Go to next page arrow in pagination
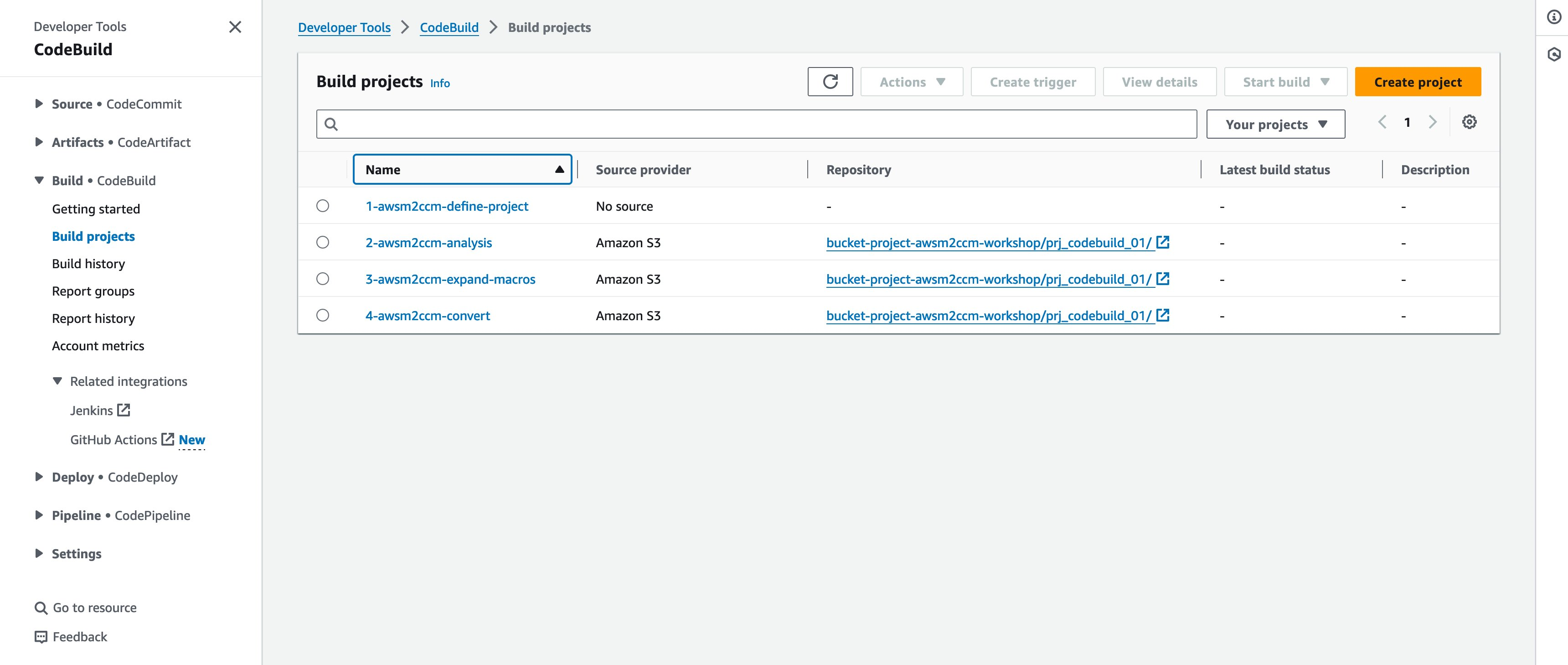Screen dimensions: 1568x665 (x=1432, y=122)
